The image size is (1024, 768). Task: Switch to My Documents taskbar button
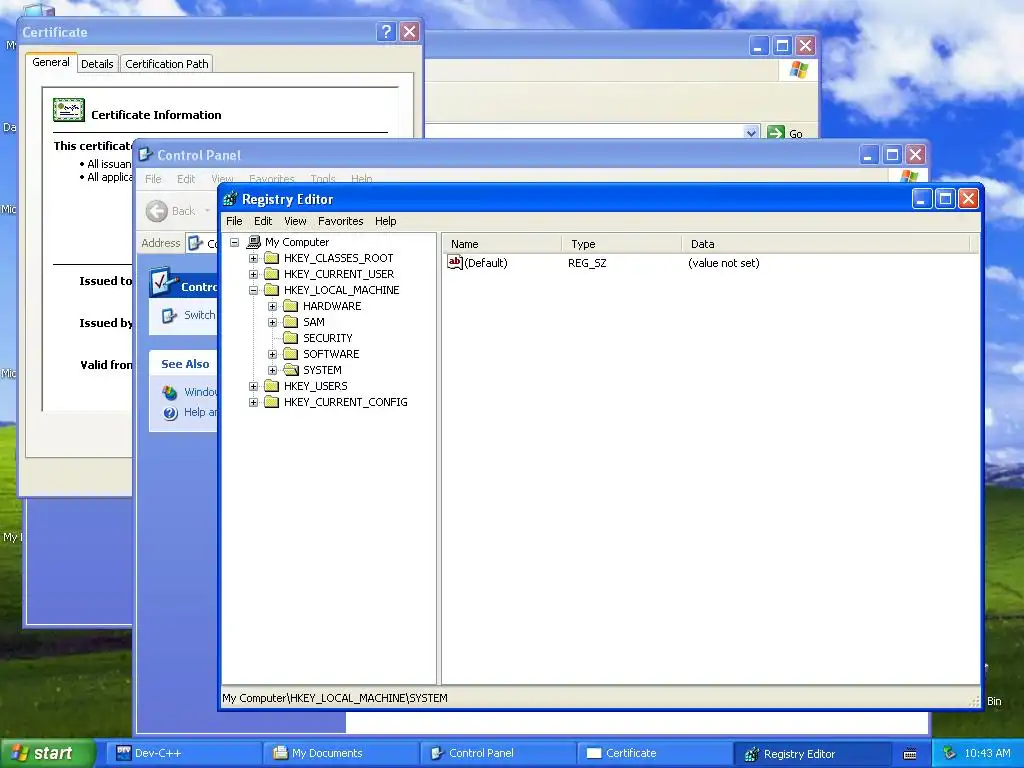(x=342, y=753)
